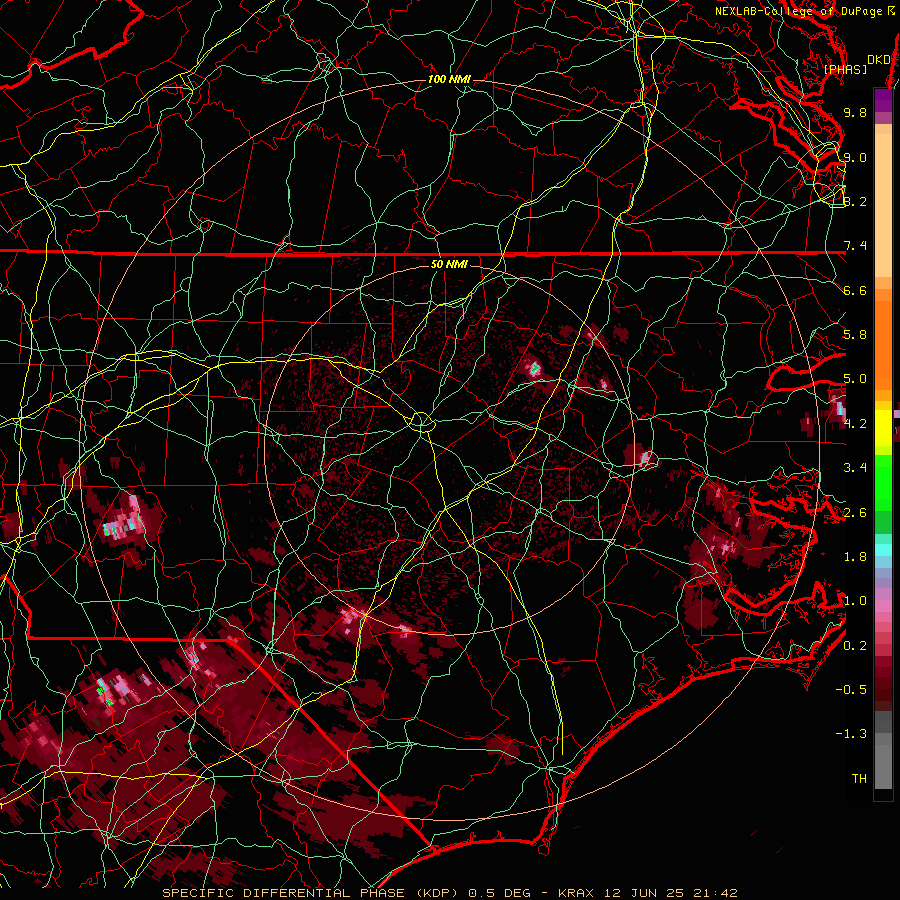Click the 0.2 scale value
Screen dimensions: 900x900
point(855,646)
